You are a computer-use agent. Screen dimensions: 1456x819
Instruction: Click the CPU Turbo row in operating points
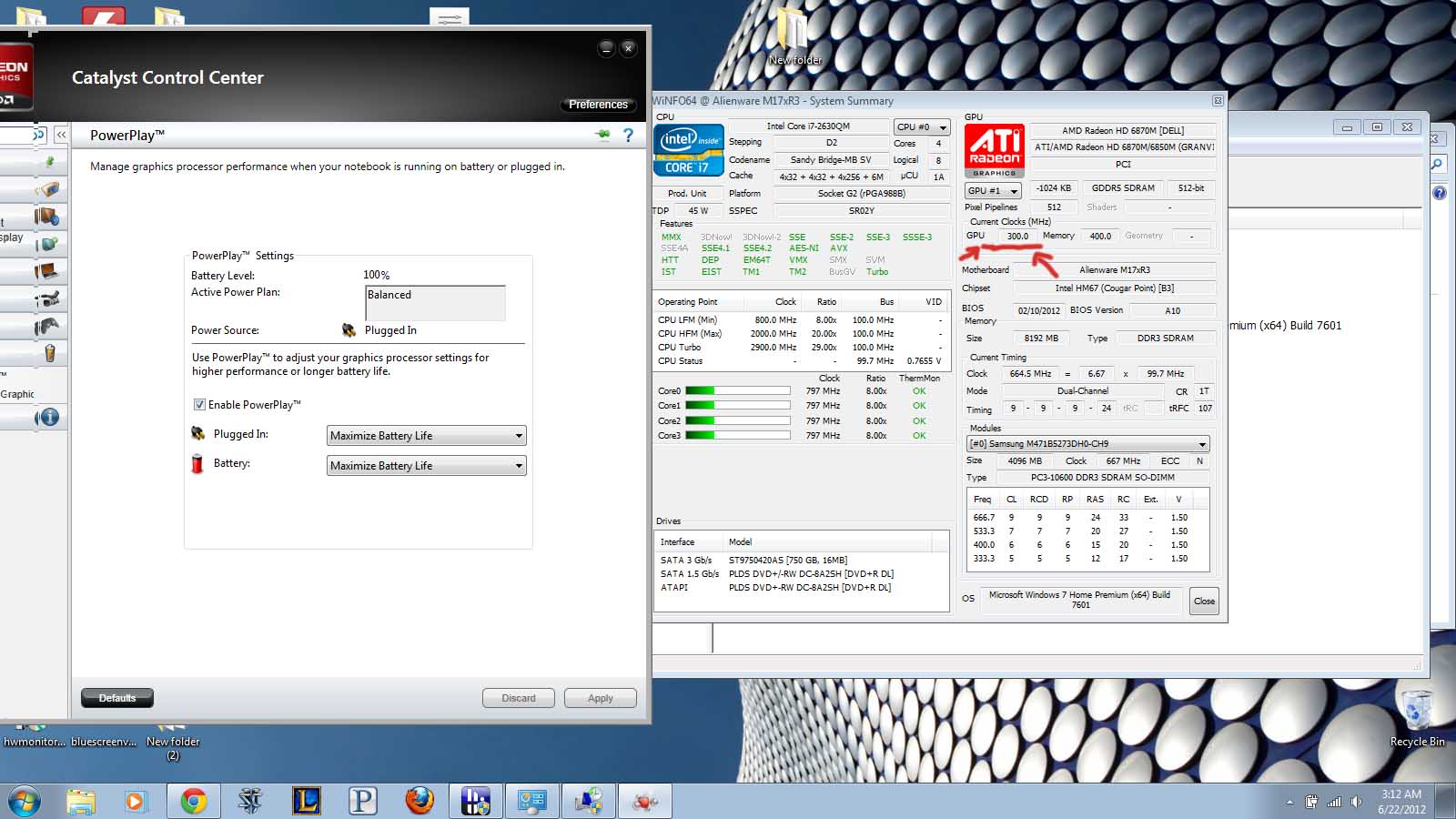(x=801, y=348)
